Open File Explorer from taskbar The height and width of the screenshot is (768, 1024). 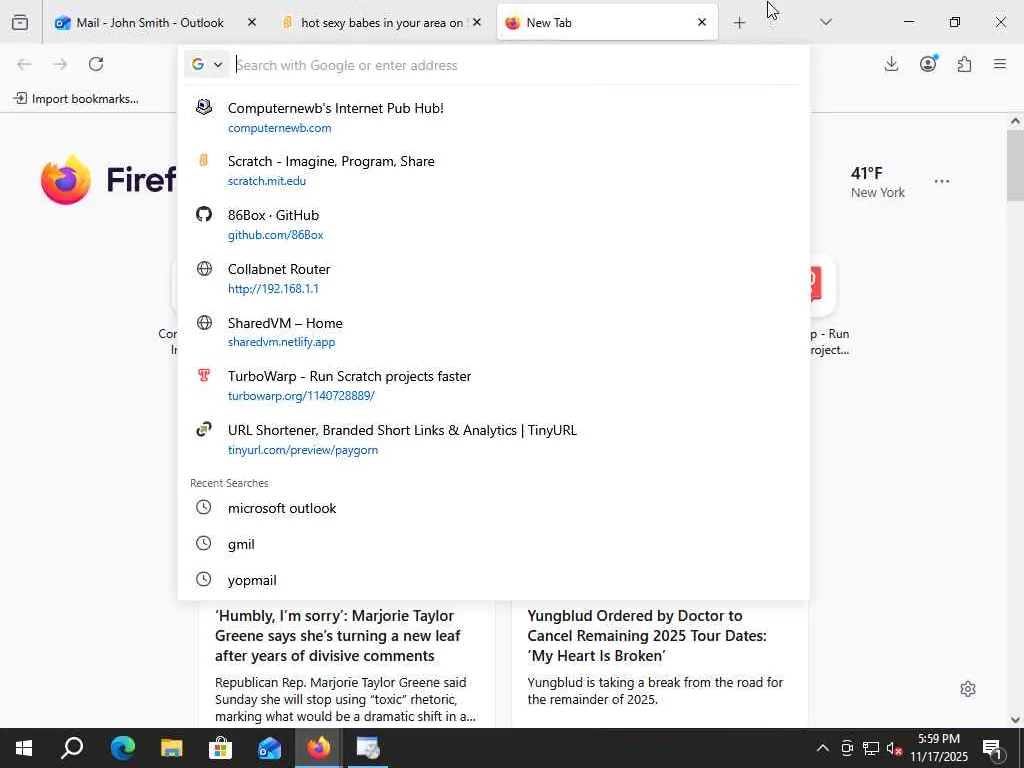pos(172,748)
